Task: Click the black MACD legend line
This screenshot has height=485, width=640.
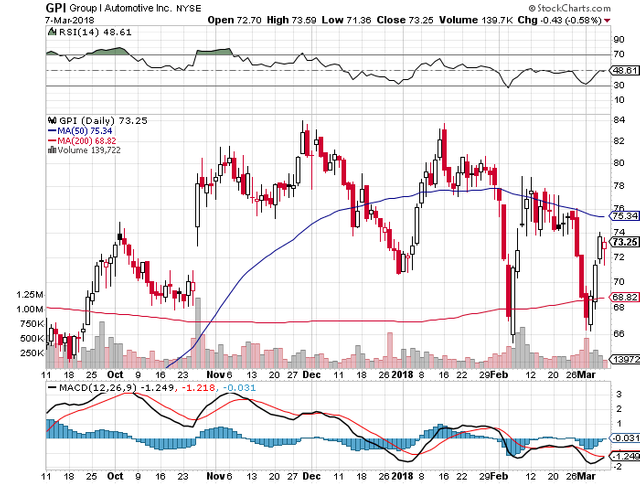Action: click(x=52, y=387)
